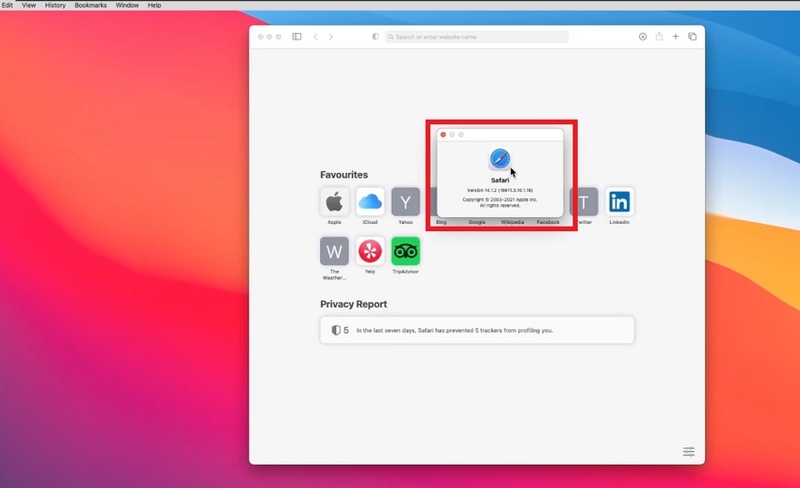Open the TripAdvisor favourite

point(406,251)
